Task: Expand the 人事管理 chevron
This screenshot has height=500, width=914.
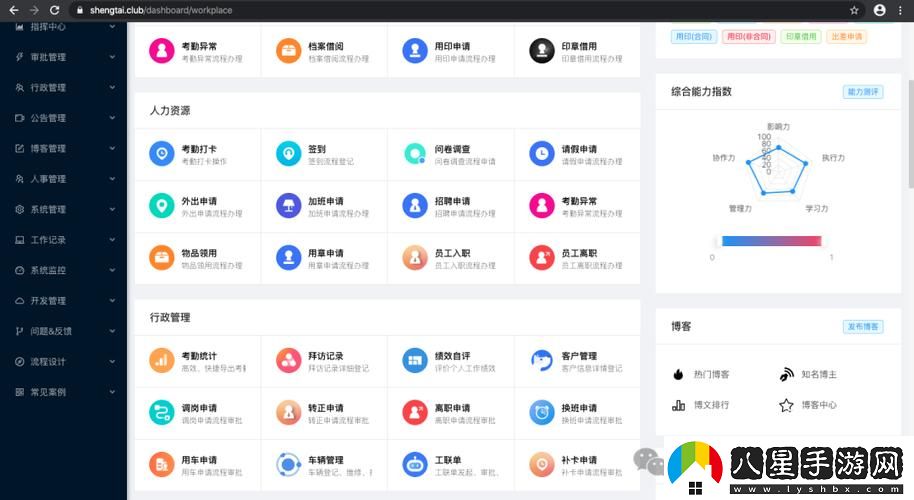Action: (112, 179)
